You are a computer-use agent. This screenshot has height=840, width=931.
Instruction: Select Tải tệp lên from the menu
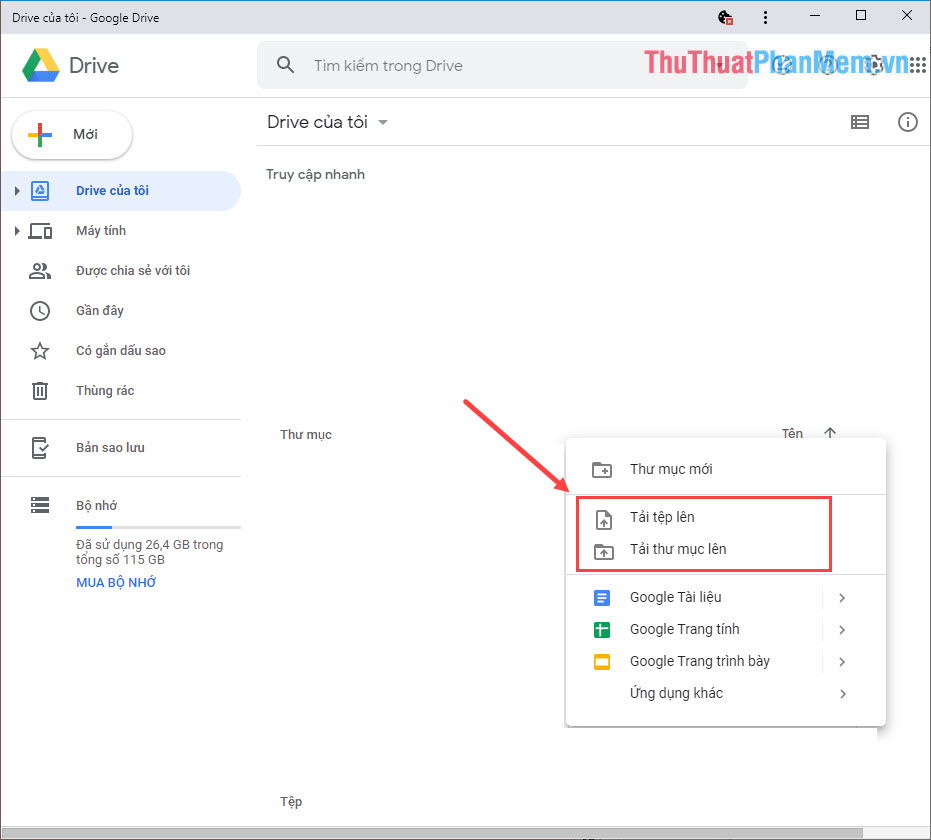pos(664,517)
